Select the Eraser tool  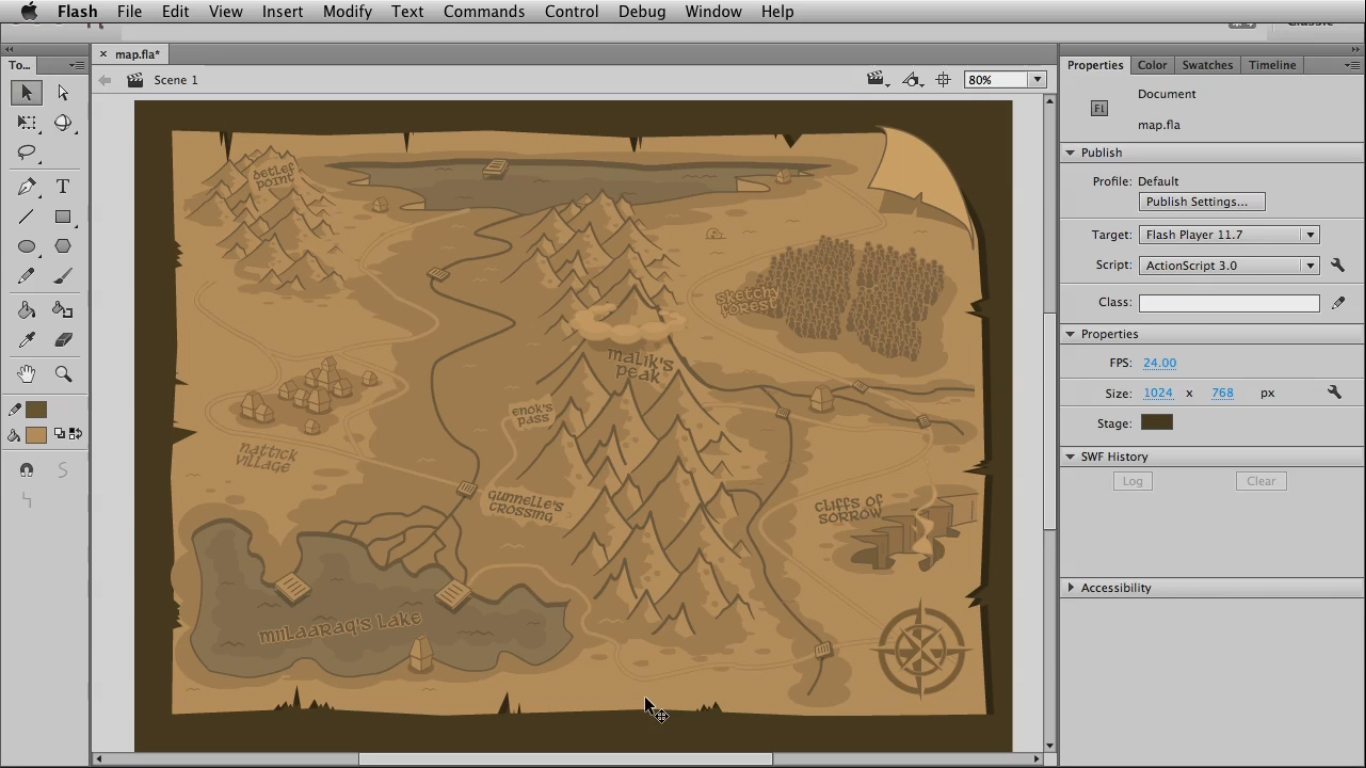coord(61,340)
